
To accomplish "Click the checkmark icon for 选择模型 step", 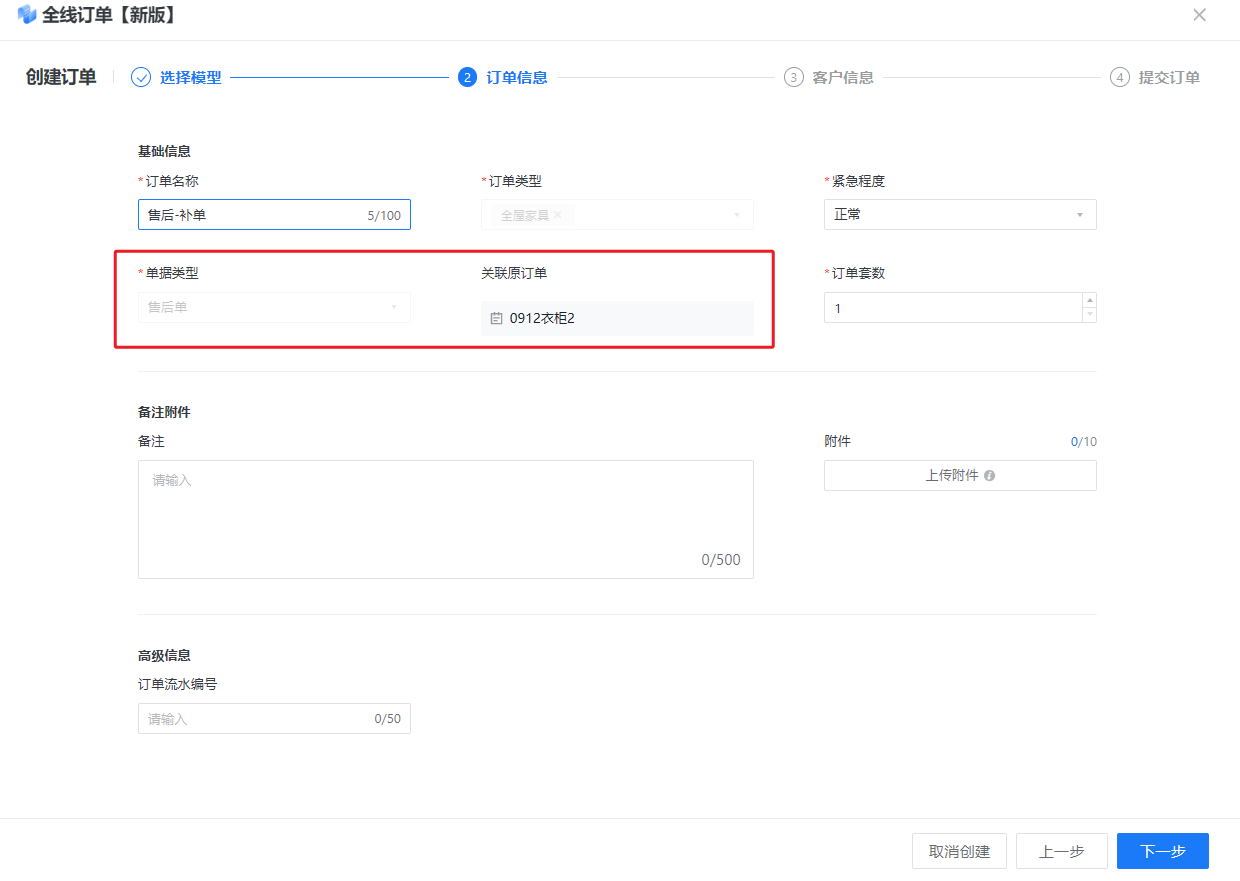I will tap(141, 77).
